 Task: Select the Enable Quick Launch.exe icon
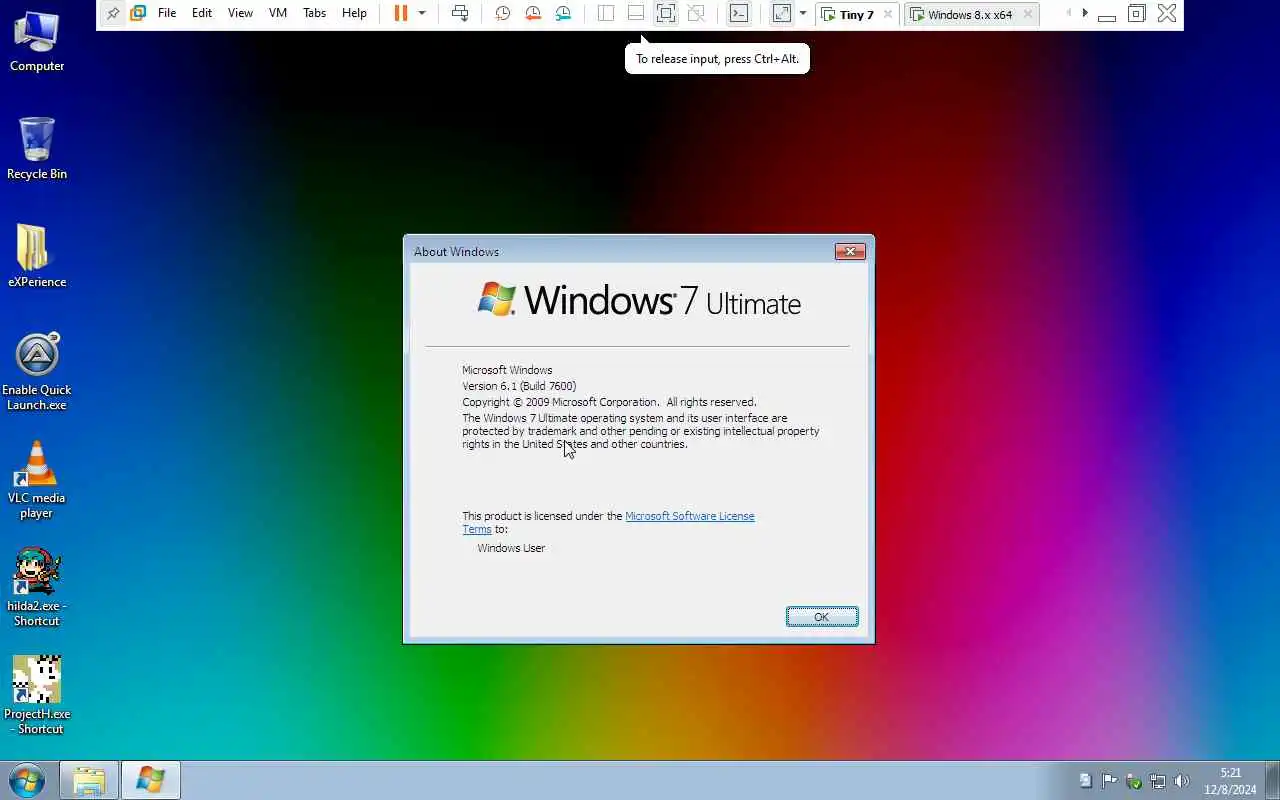pos(37,372)
